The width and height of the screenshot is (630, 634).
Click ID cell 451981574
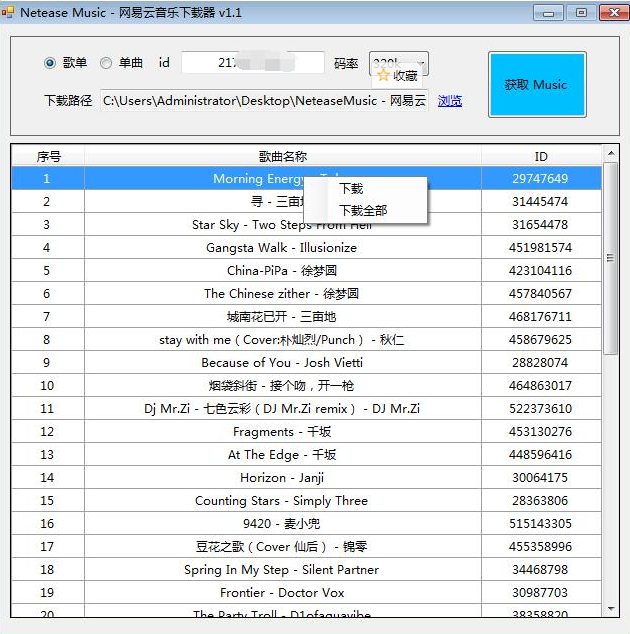click(541, 247)
